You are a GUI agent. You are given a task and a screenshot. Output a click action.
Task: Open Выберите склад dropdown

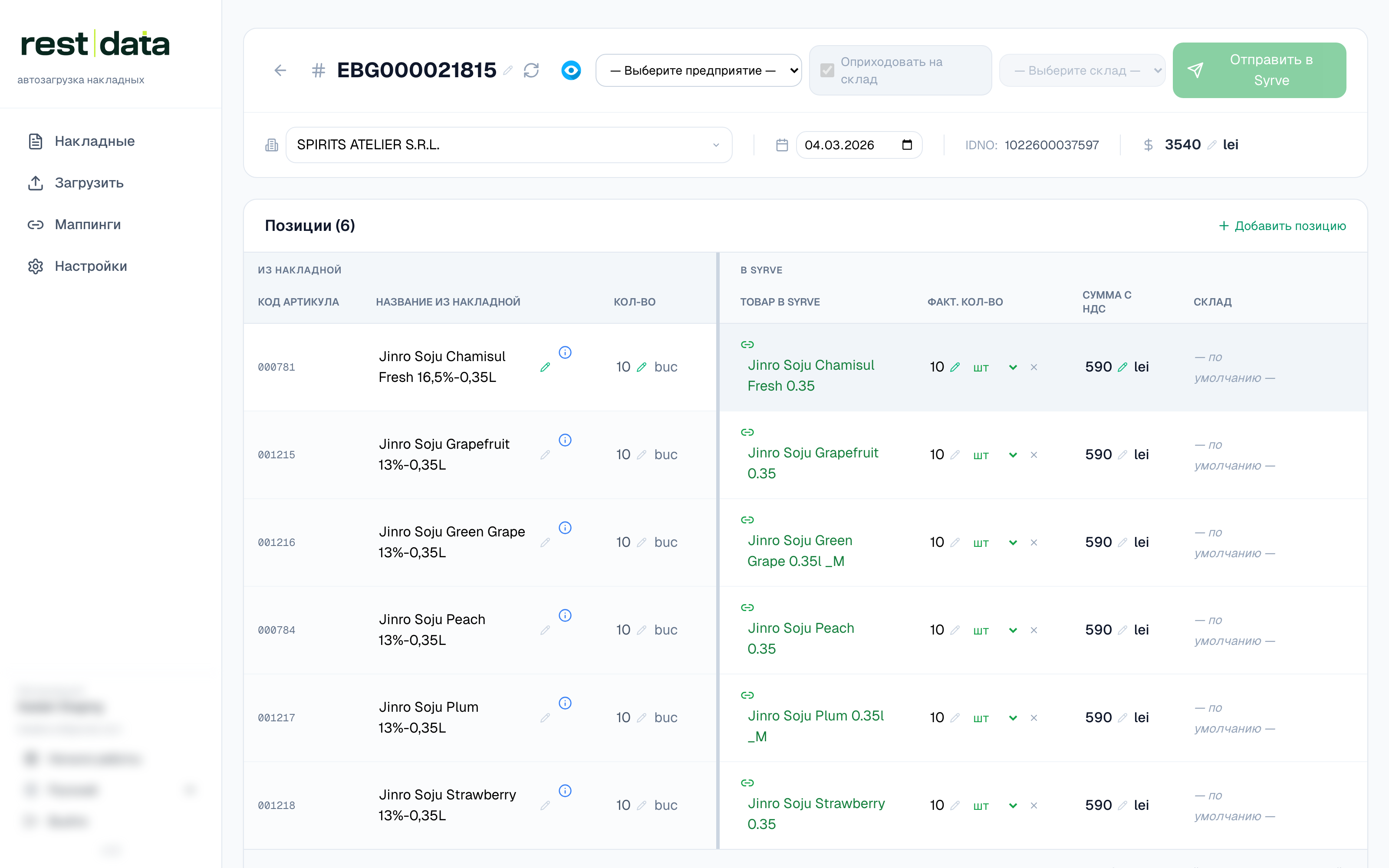pyautogui.click(x=1082, y=71)
